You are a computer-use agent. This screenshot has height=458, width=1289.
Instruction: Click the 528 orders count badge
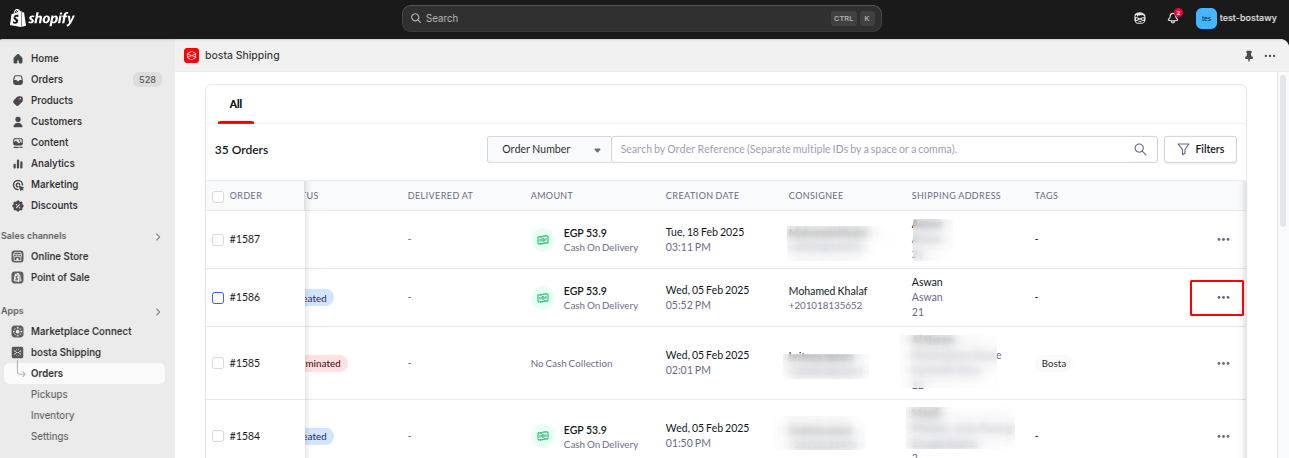coord(147,79)
